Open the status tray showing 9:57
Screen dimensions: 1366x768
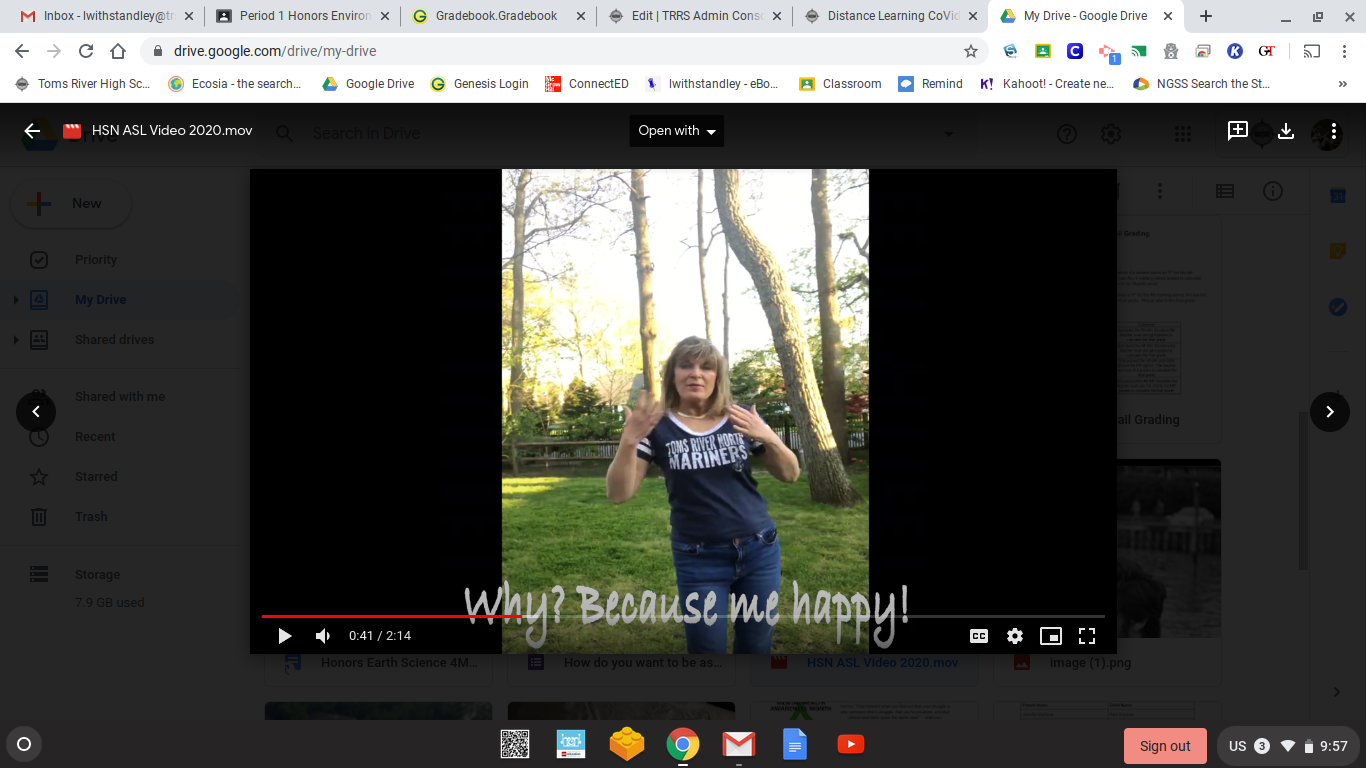pyautogui.click(x=1288, y=746)
